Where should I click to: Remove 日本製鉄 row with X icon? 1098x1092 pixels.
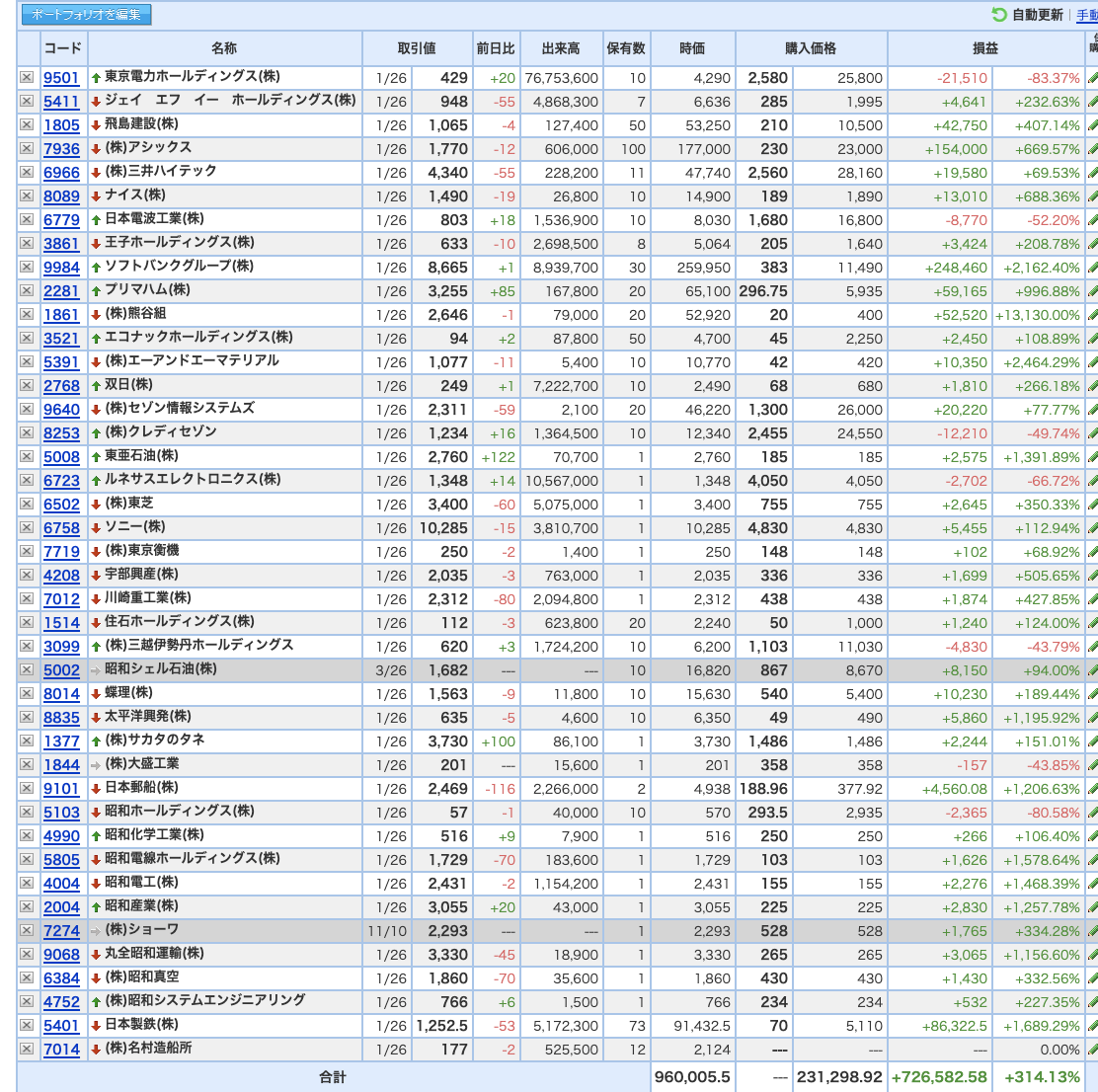(27, 1025)
